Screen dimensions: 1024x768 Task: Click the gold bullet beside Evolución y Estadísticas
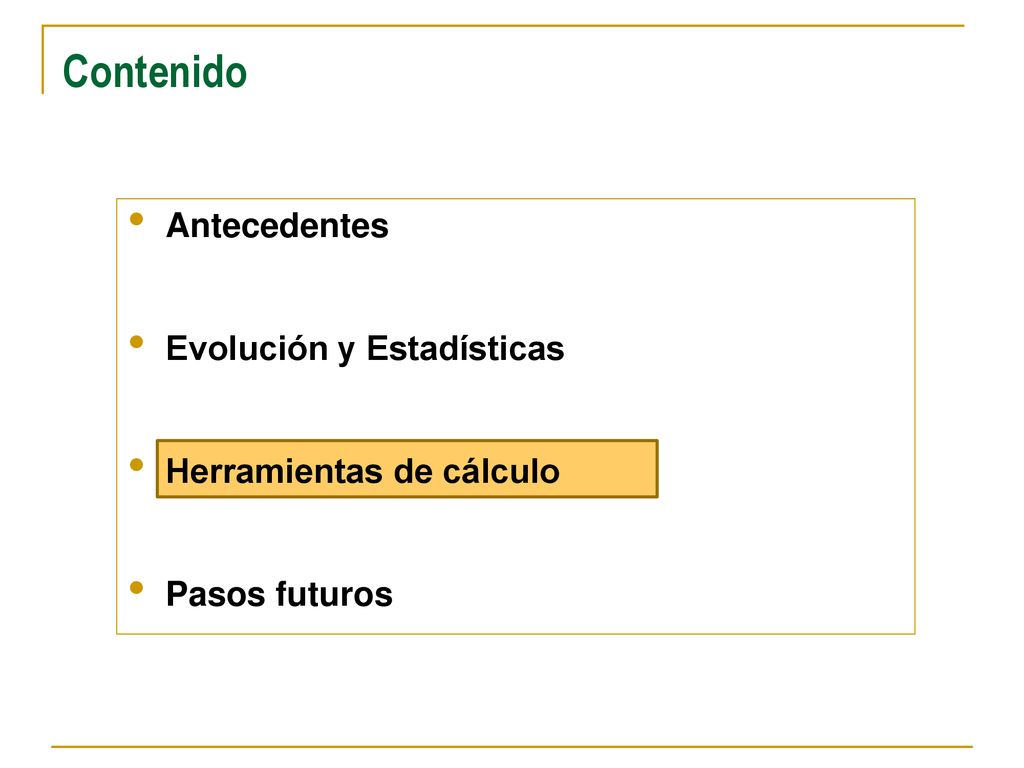136,342
